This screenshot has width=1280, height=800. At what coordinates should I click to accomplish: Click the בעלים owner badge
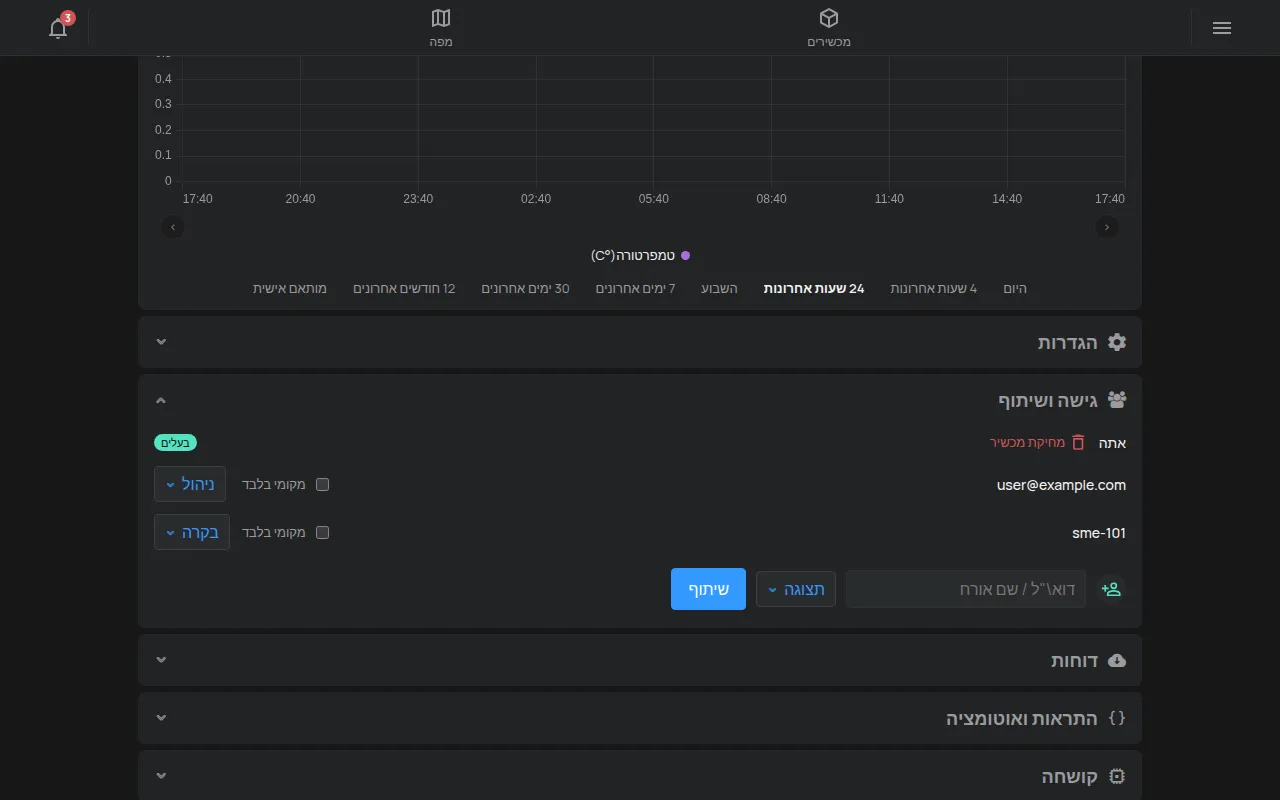(x=176, y=443)
